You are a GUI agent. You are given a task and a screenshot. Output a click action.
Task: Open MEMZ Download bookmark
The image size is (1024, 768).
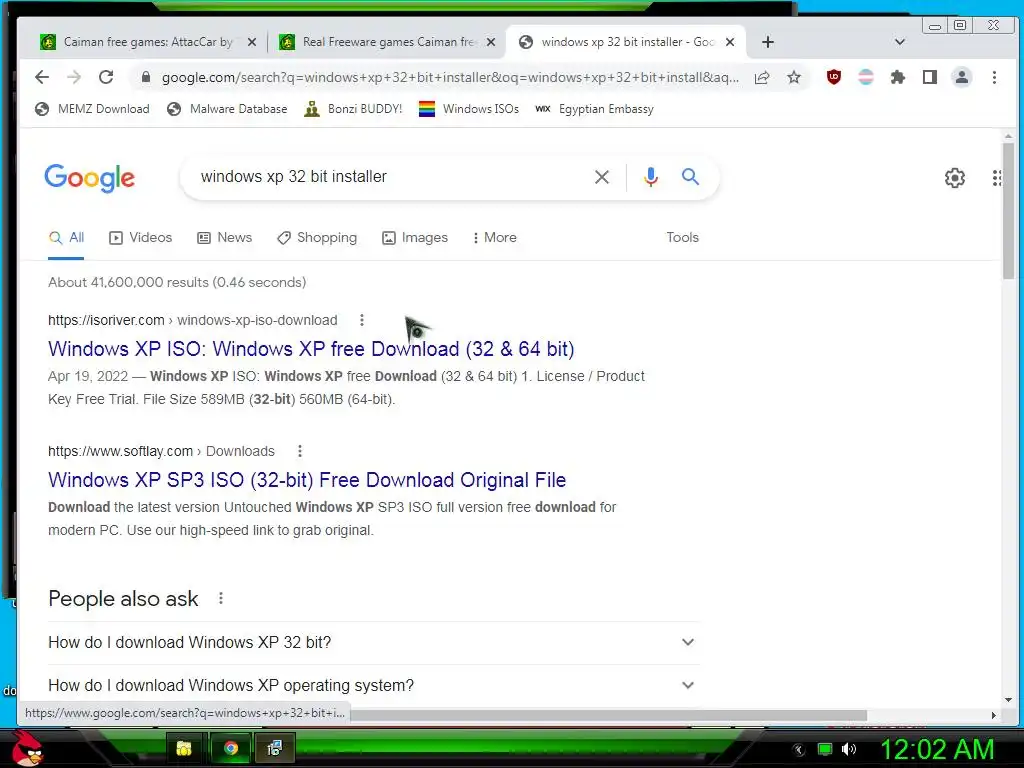point(92,109)
